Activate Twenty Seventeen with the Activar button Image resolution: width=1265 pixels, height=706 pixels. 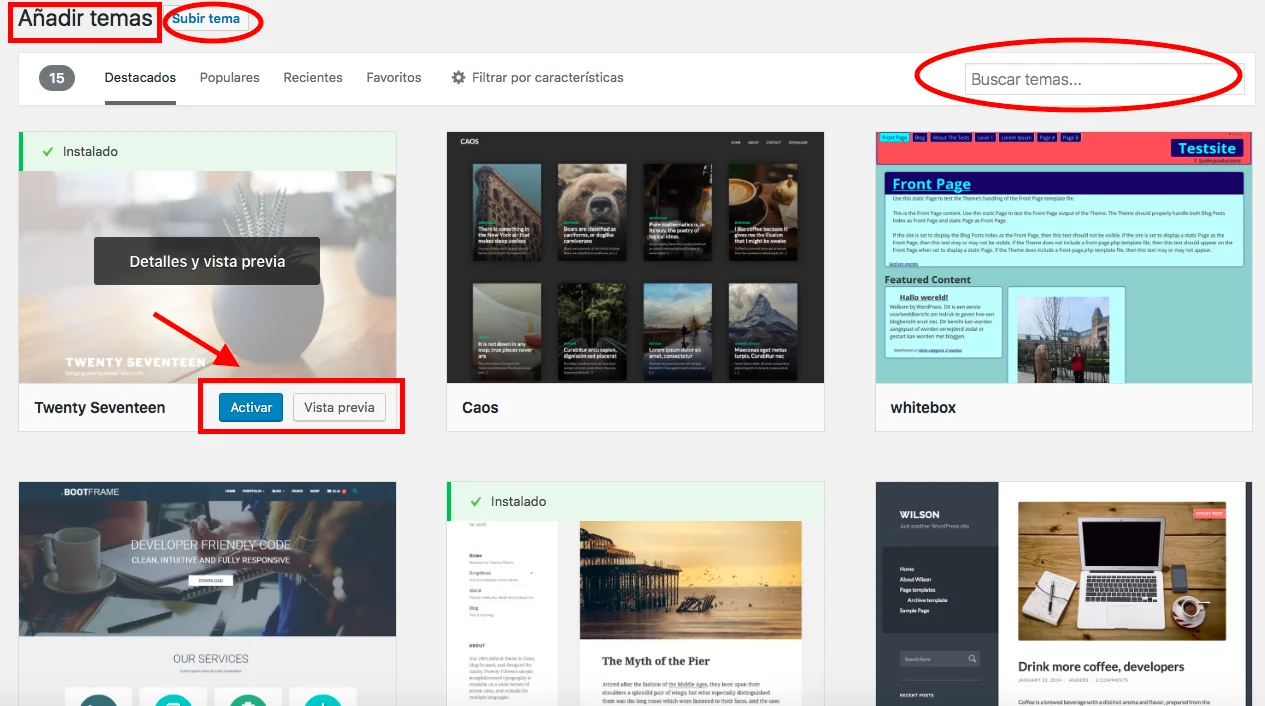click(251, 408)
